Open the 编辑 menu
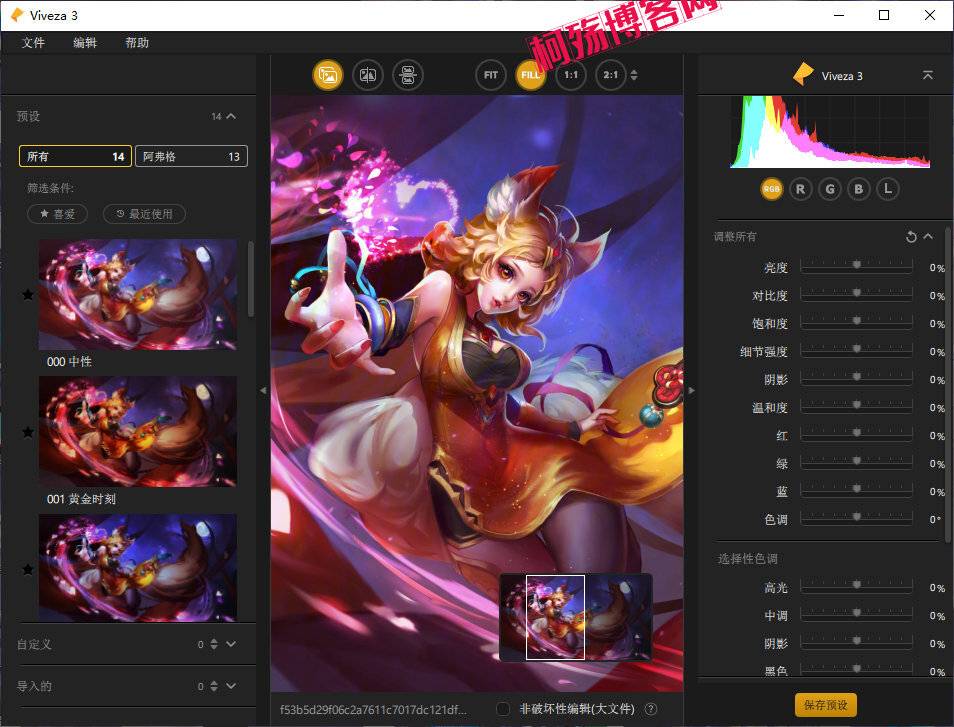The width and height of the screenshot is (954, 727). pyautogui.click(x=85, y=43)
